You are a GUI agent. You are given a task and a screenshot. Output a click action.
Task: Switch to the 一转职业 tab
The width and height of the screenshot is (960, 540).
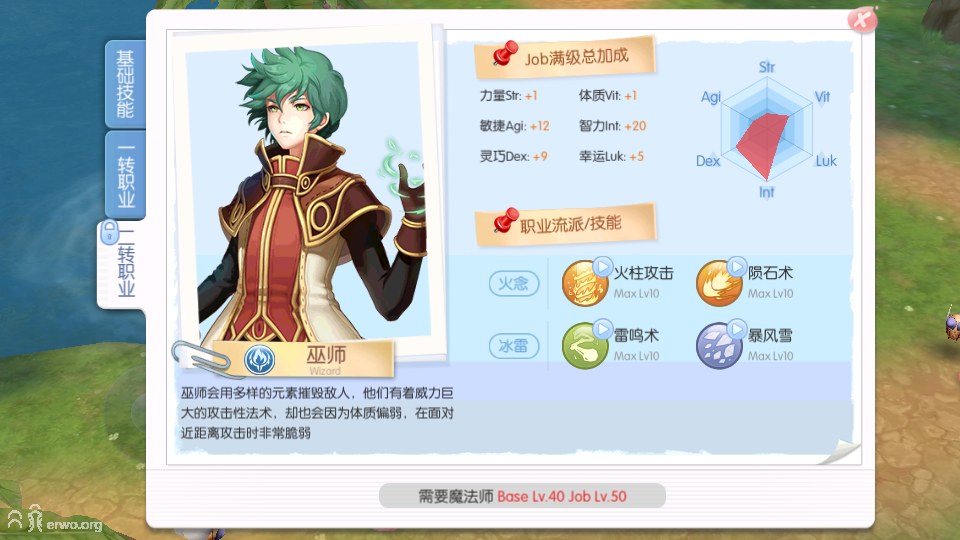point(125,174)
